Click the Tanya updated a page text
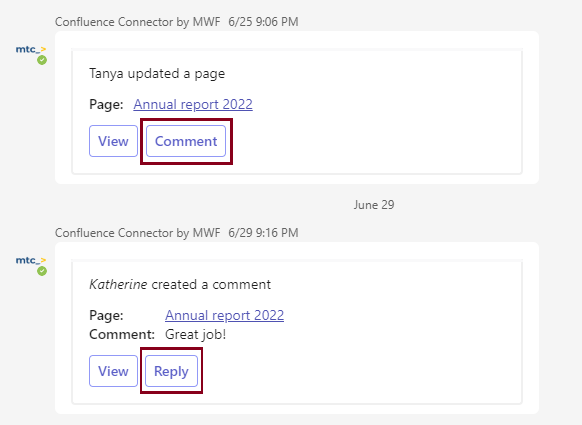The image size is (582, 425). pyautogui.click(x=157, y=73)
